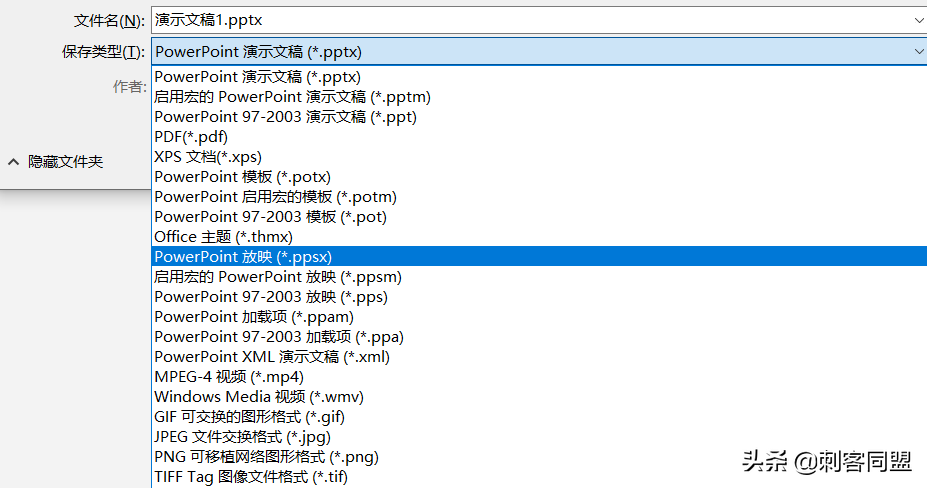Choose the PDF(*.pdf) format

coord(539,137)
